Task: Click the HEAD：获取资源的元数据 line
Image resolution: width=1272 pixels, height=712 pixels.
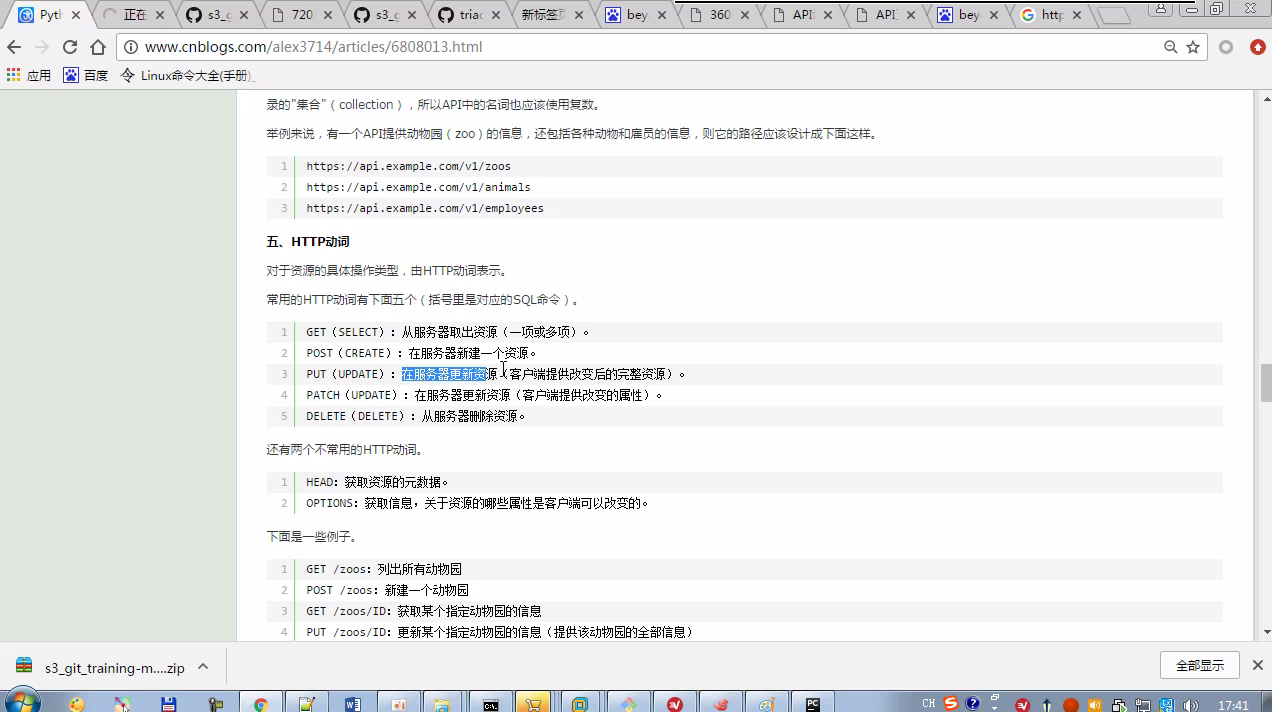Action: pyautogui.click(x=378, y=482)
